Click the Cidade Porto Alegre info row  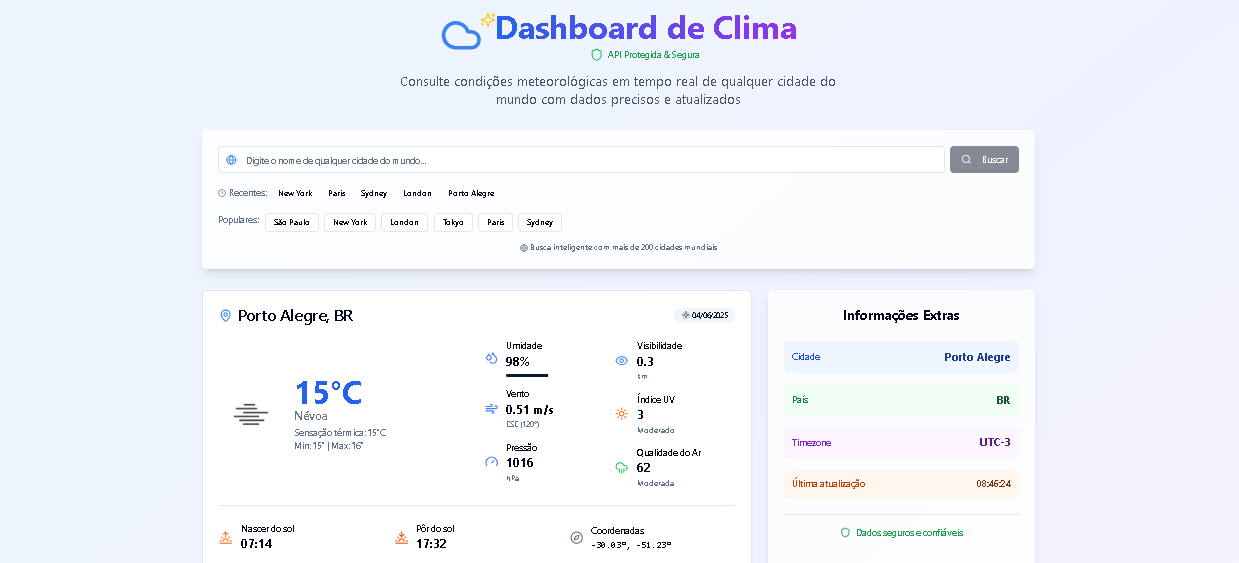pyautogui.click(x=901, y=357)
